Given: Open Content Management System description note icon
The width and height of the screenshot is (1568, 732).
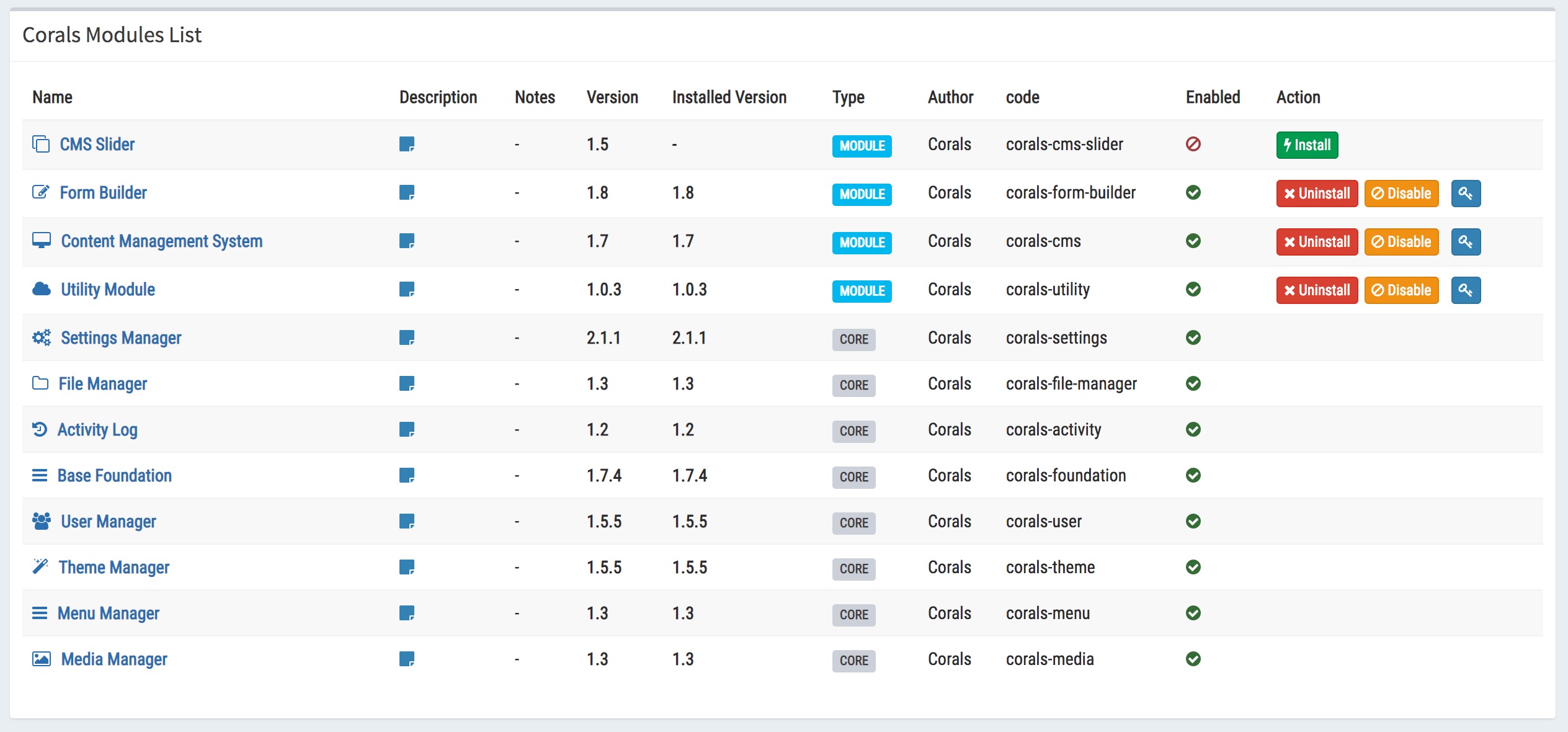Looking at the screenshot, I should coord(407,241).
